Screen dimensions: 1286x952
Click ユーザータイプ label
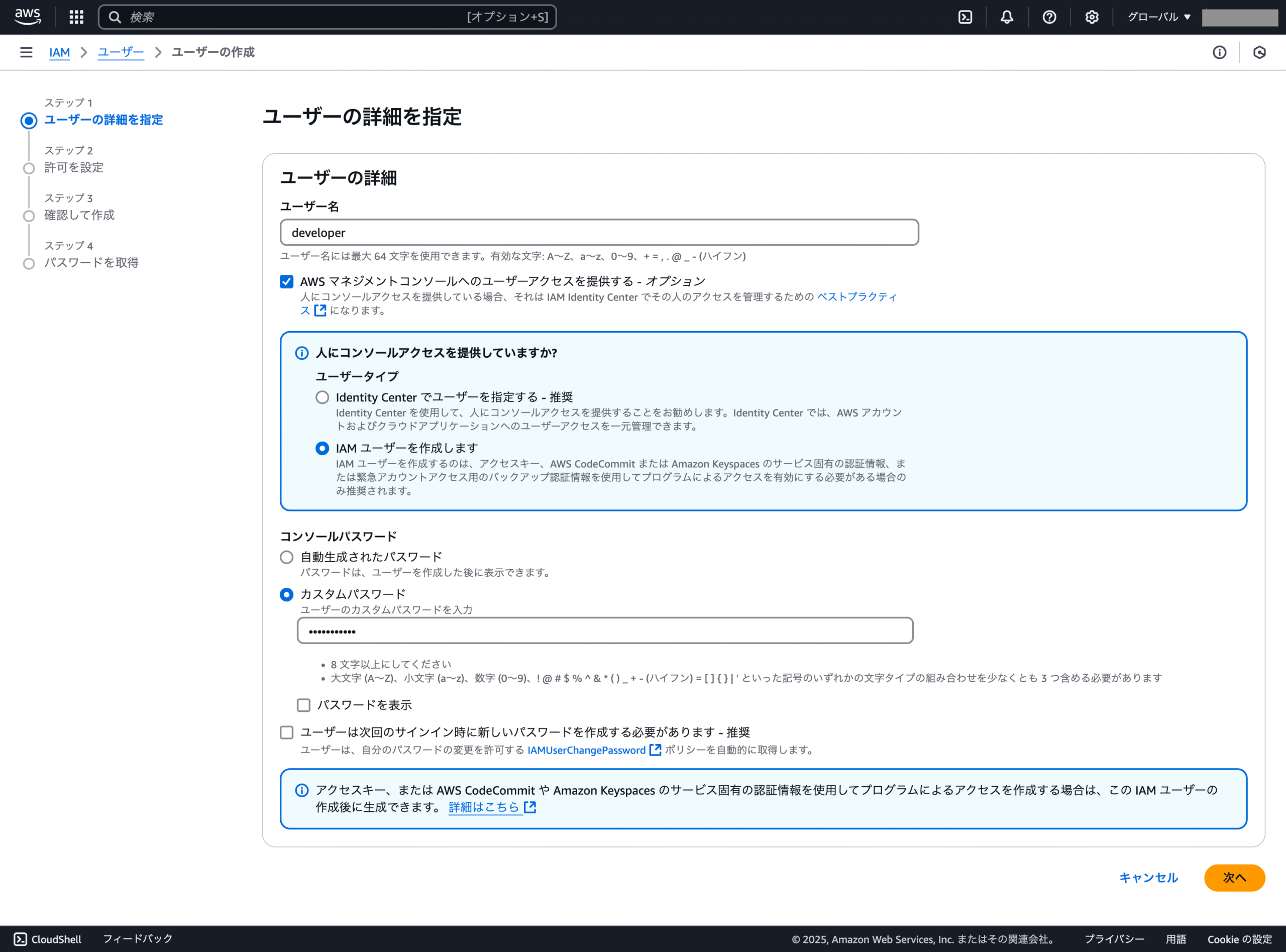pos(357,376)
